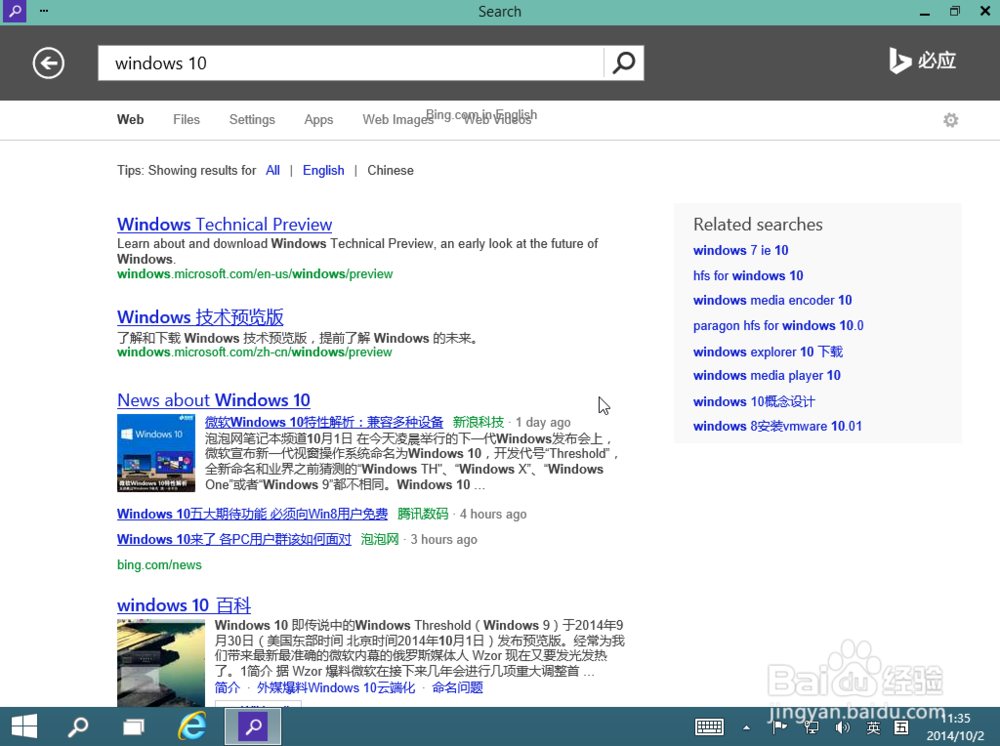The width and height of the screenshot is (1000, 746).
Task: Open bing.com/news link
Action: pos(159,565)
